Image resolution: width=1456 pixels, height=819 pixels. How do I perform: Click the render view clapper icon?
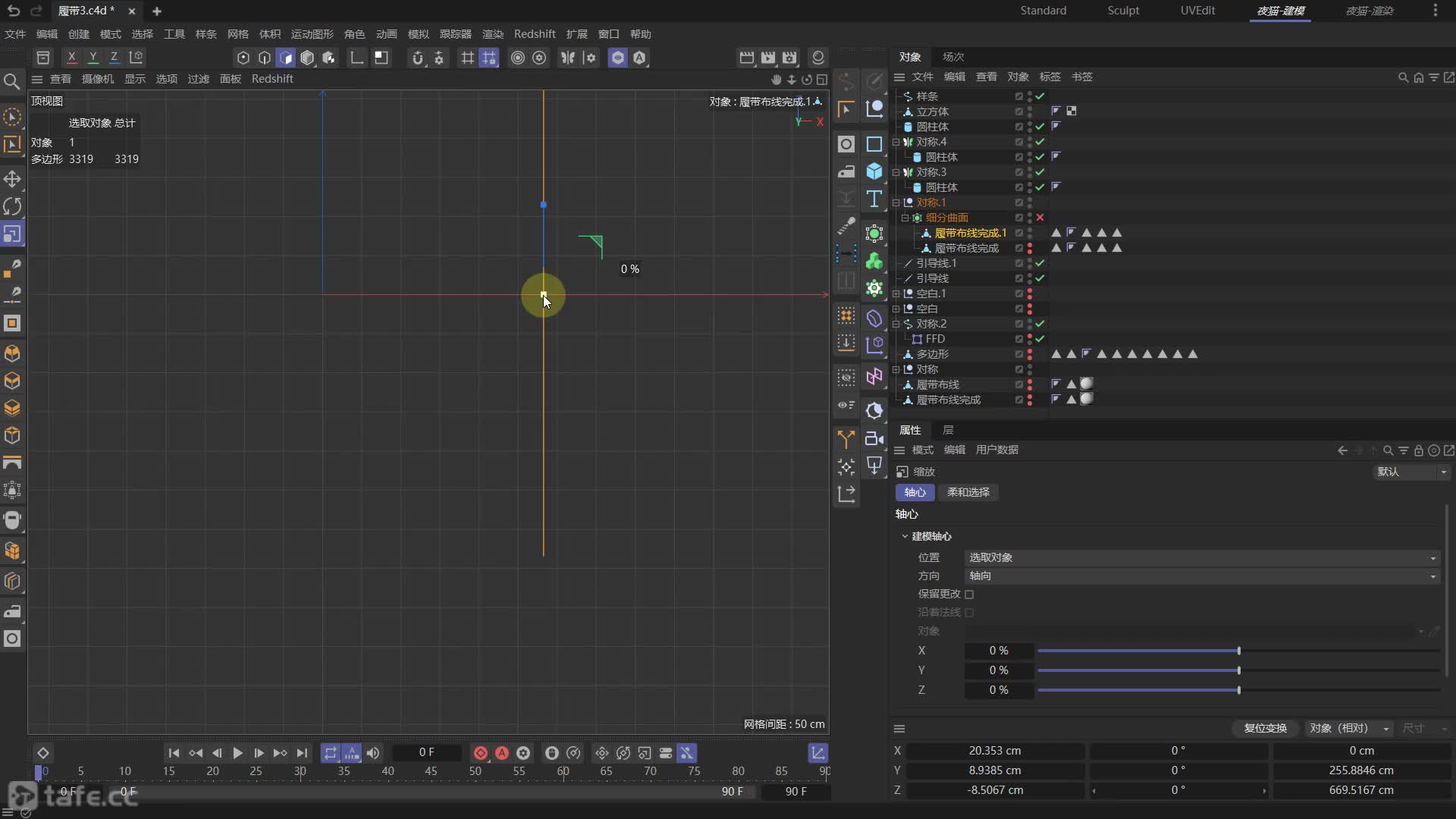(747, 58)
